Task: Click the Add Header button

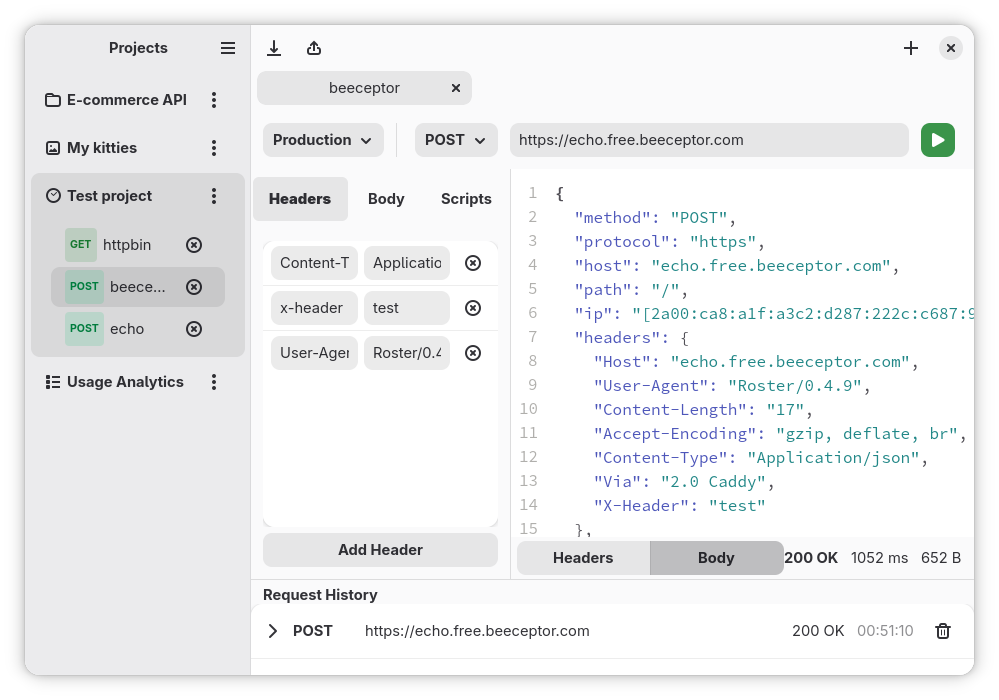Action: coord(380,550)
